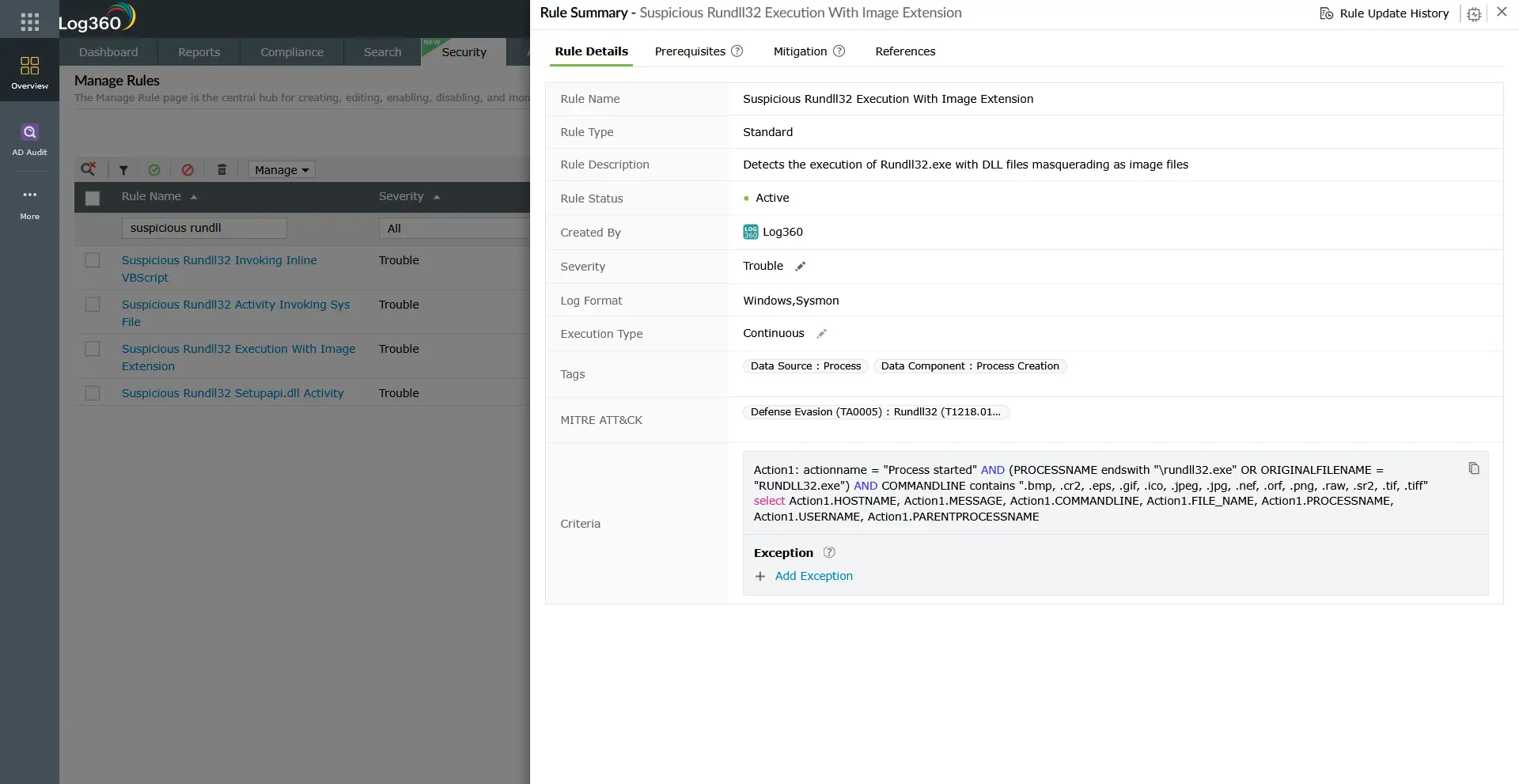Click the Data Component : Process Creation tag
1519x784 pixels.
pos(970,366)
